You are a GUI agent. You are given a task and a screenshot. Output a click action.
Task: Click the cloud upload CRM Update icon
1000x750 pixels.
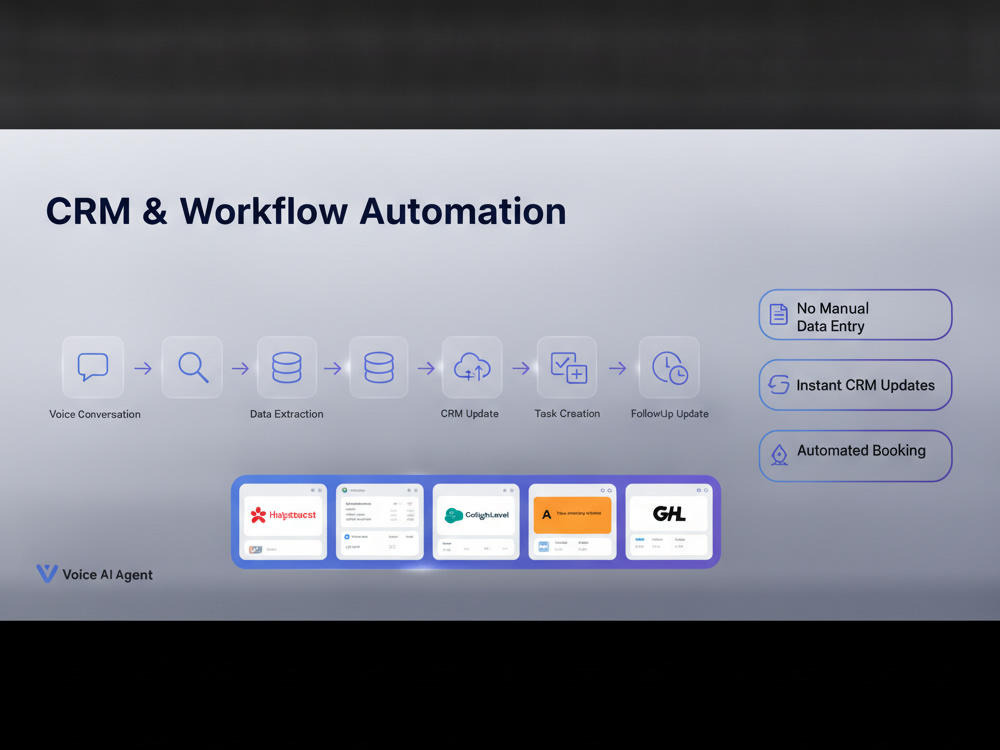coord(472,367)
